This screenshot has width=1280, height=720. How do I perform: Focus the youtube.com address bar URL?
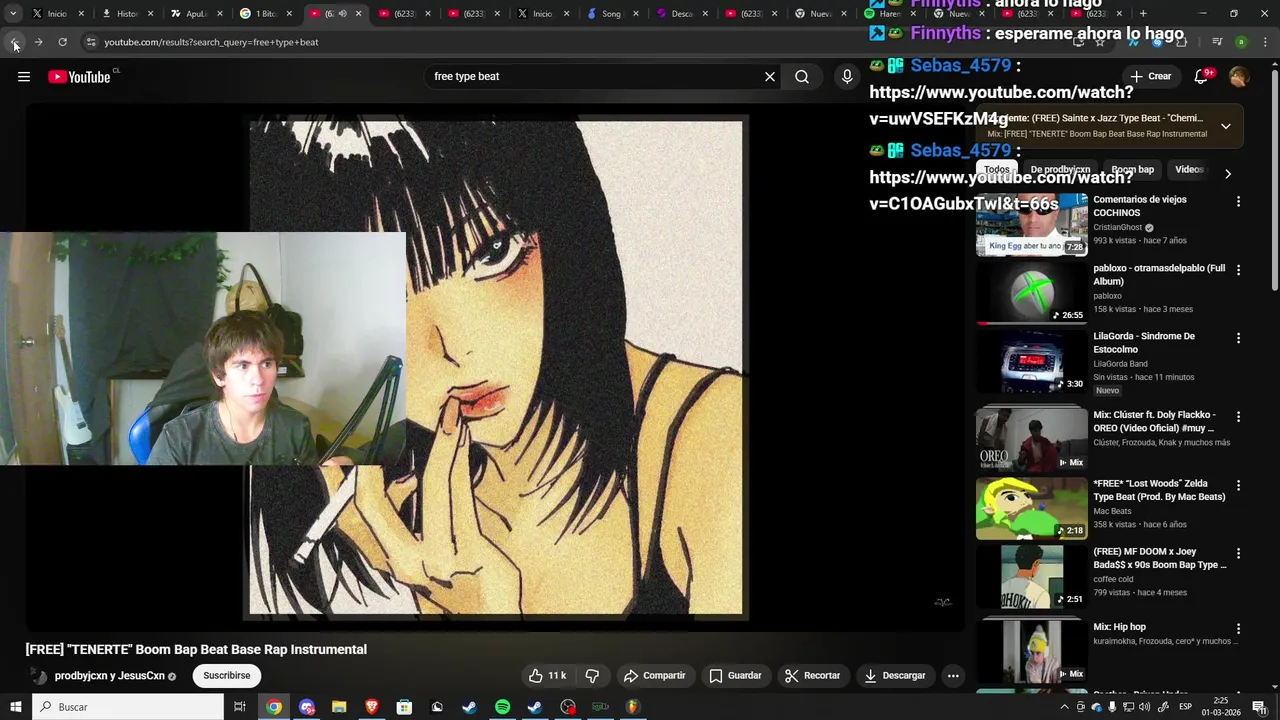click(x=211, y=42)
